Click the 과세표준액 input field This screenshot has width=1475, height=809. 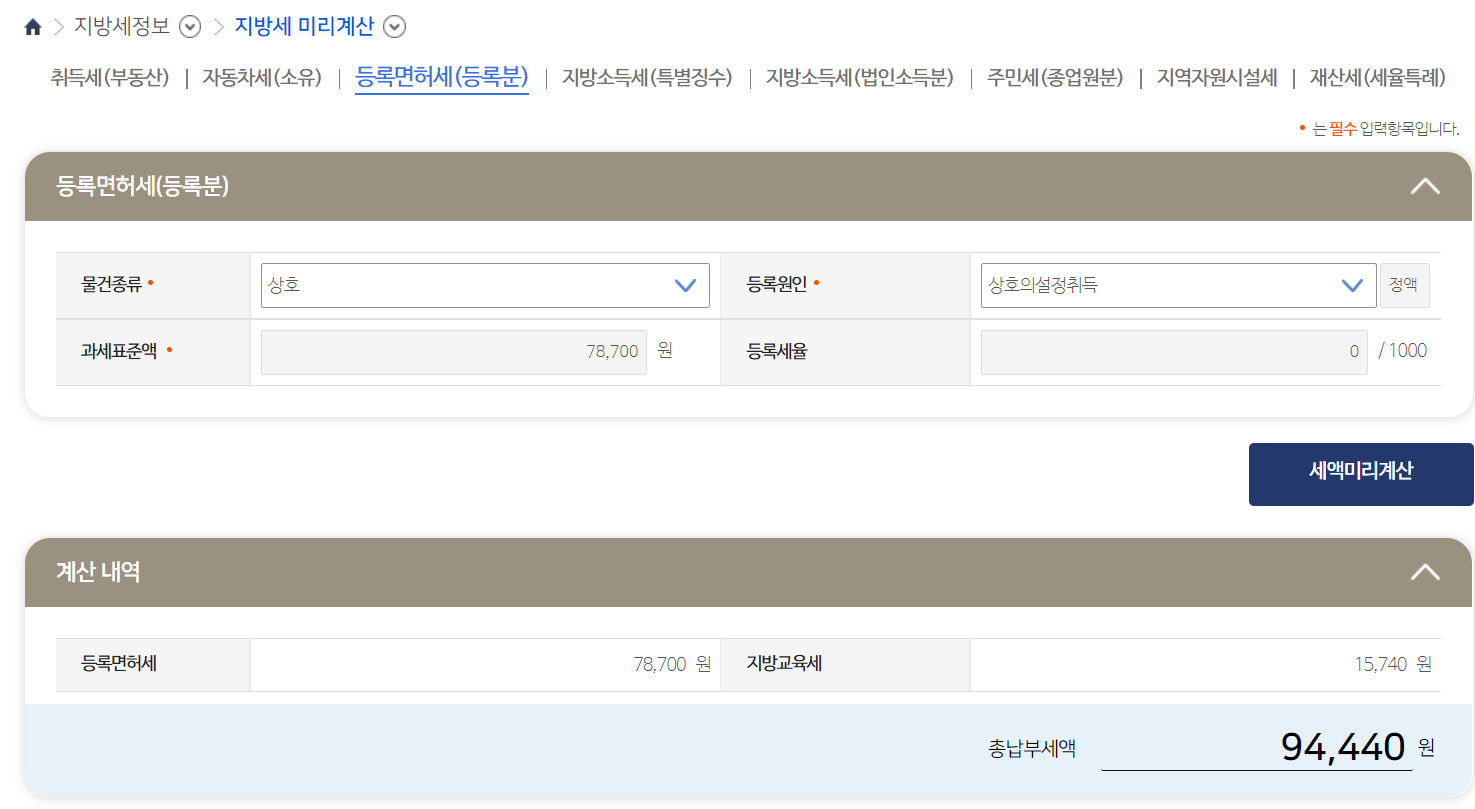[x=453, y=352]
